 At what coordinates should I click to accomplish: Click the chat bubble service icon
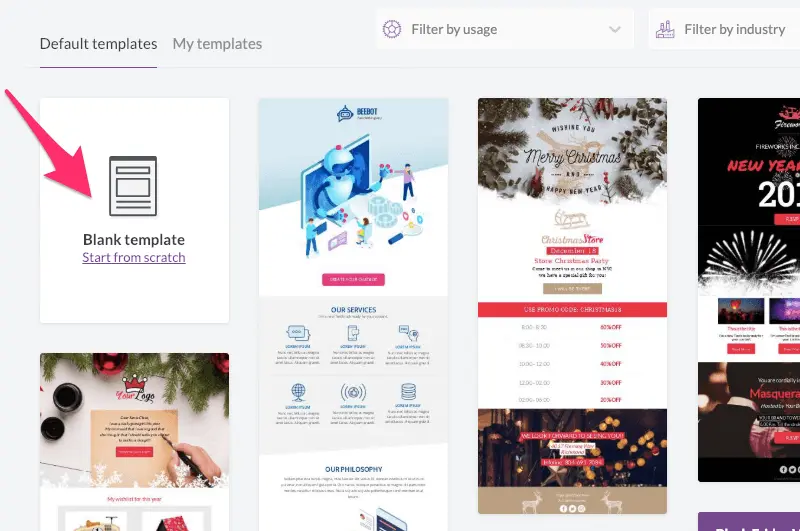[x=298, y=333]
